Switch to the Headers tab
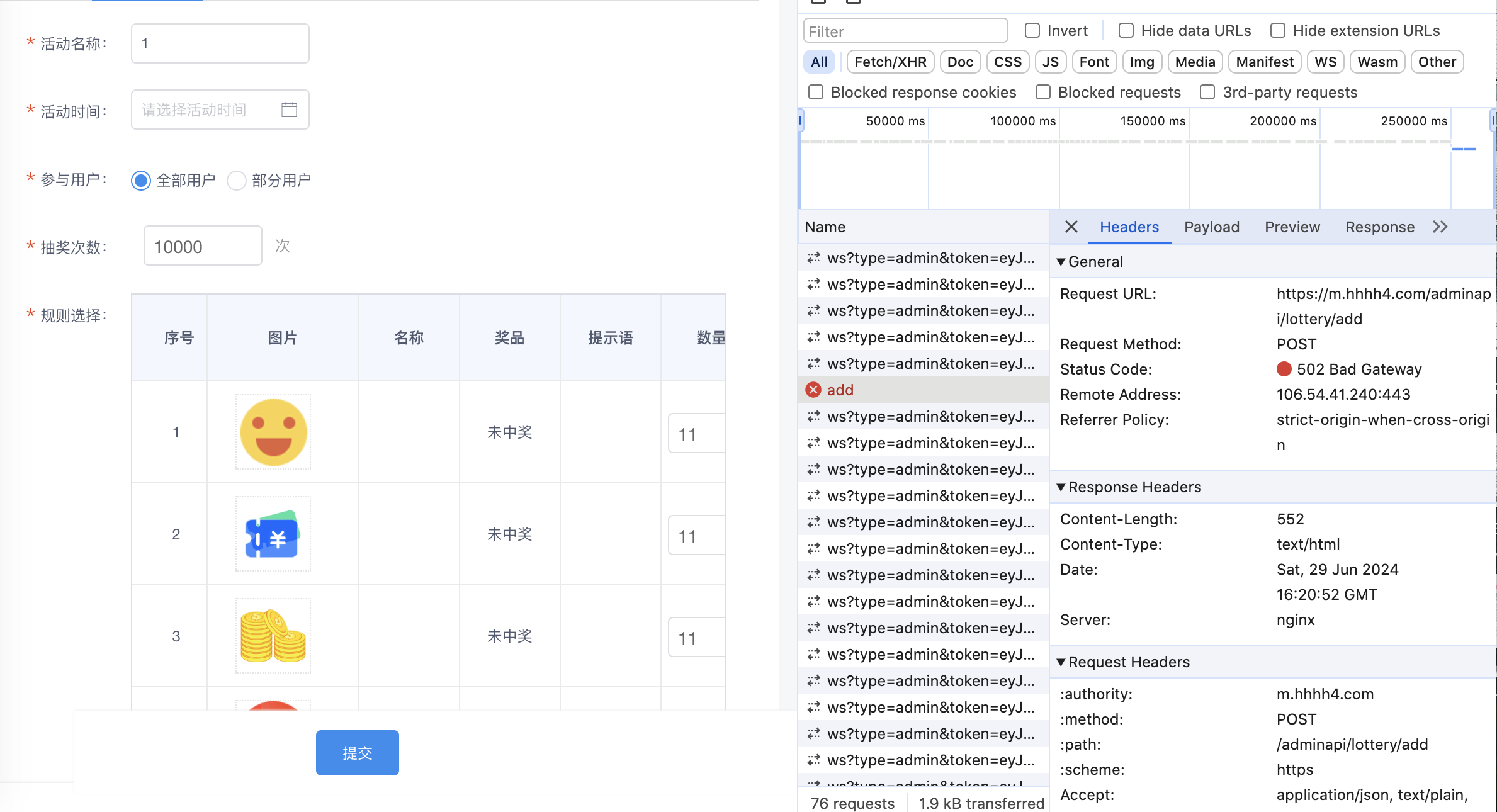The image size is (1497, 812). click(1129, 227)
